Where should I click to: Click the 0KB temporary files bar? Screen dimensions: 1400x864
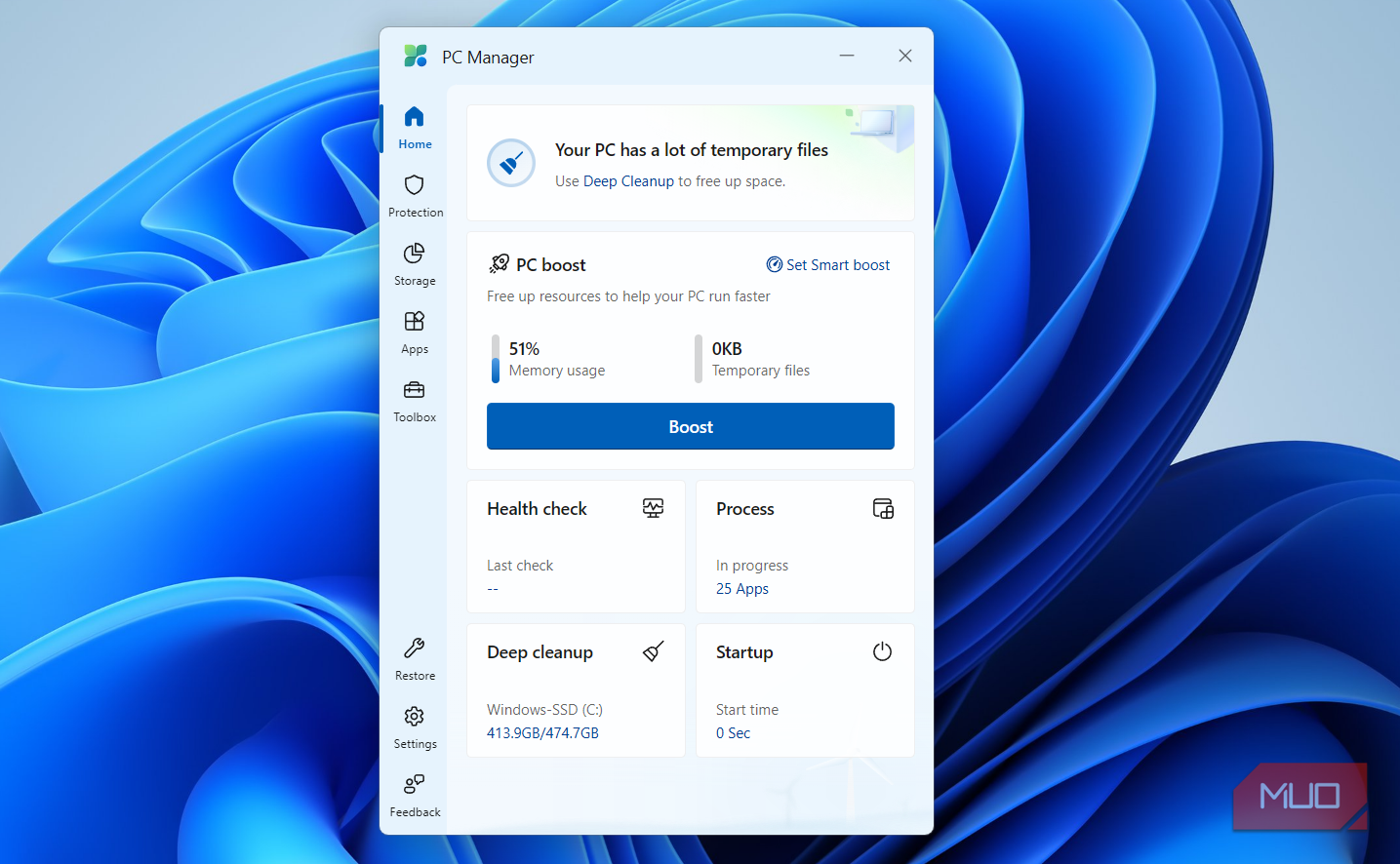coord(699,359)
